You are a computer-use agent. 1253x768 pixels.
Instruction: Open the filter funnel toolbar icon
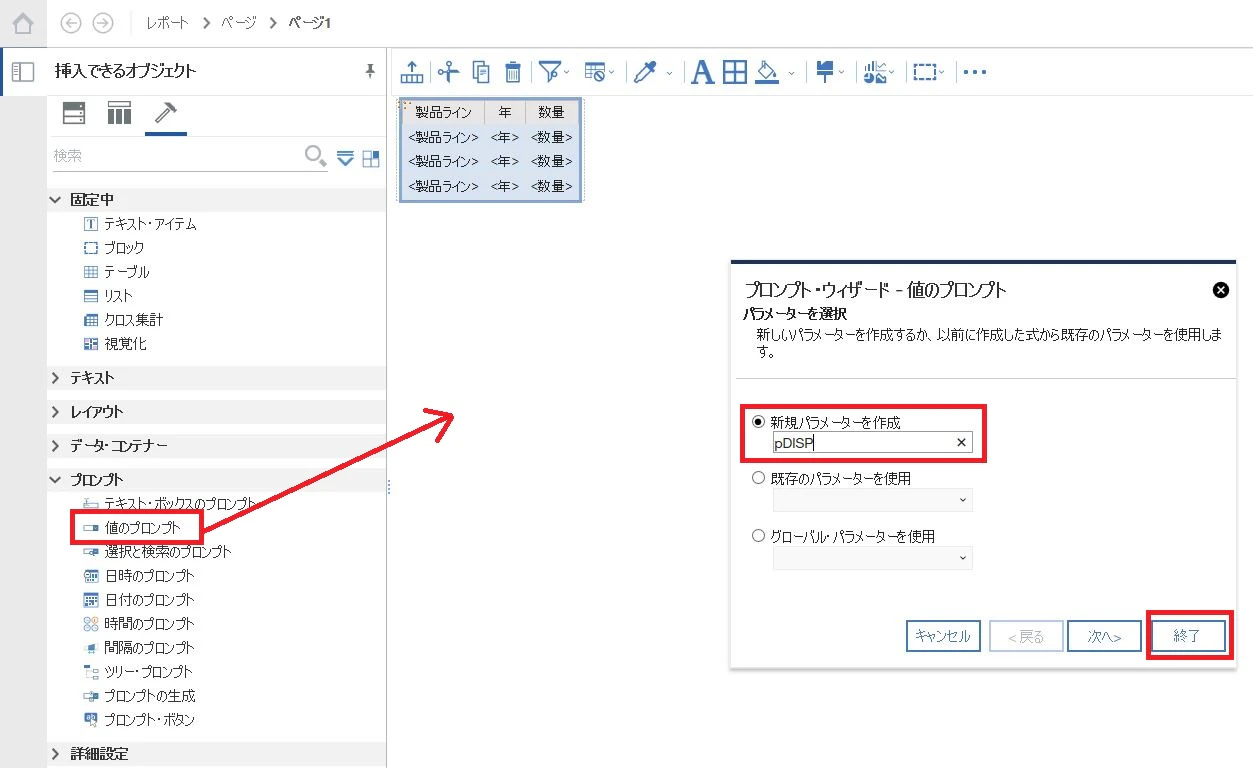click(x=549, y=72)
